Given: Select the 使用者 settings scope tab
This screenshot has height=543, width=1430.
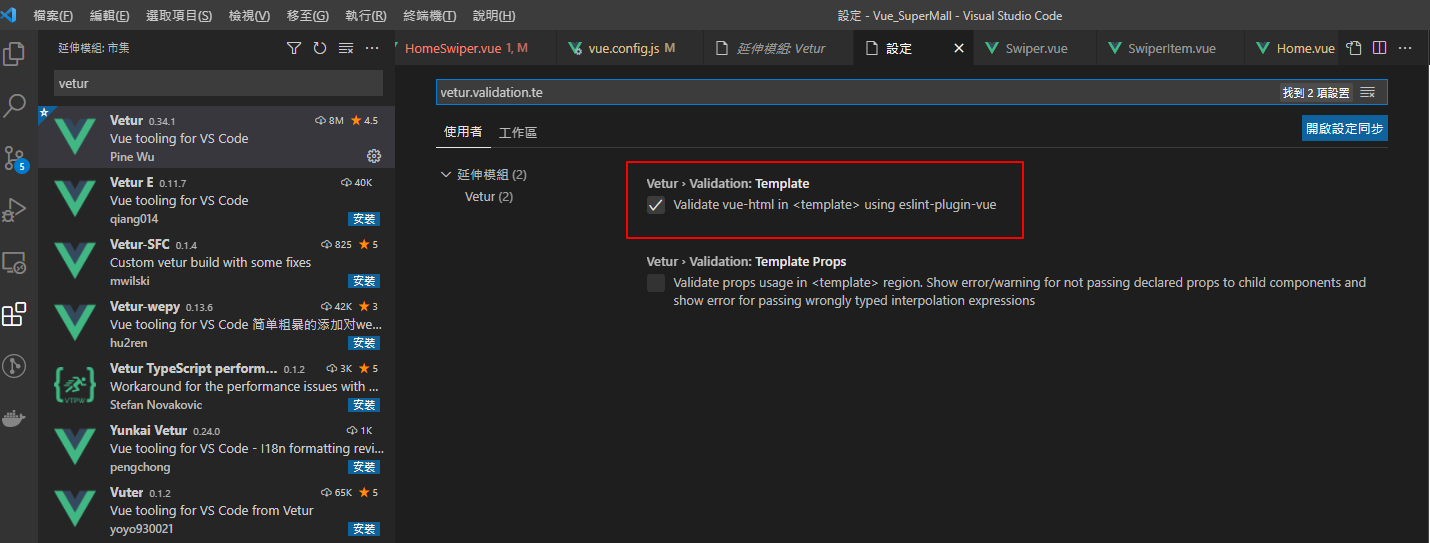Looking at the screenshot, I should pyautogui.click(x=463, y=132).
